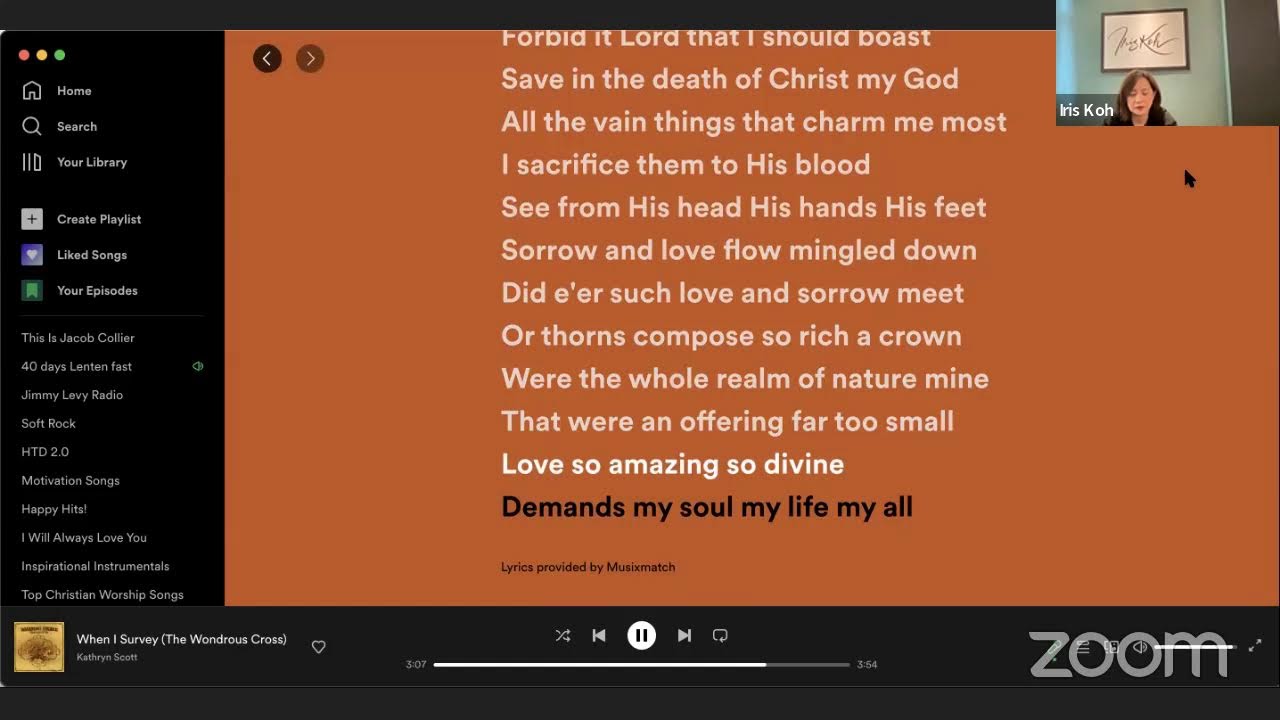Toggle shuffle playback
The image size is (1280, 720).
563,635
